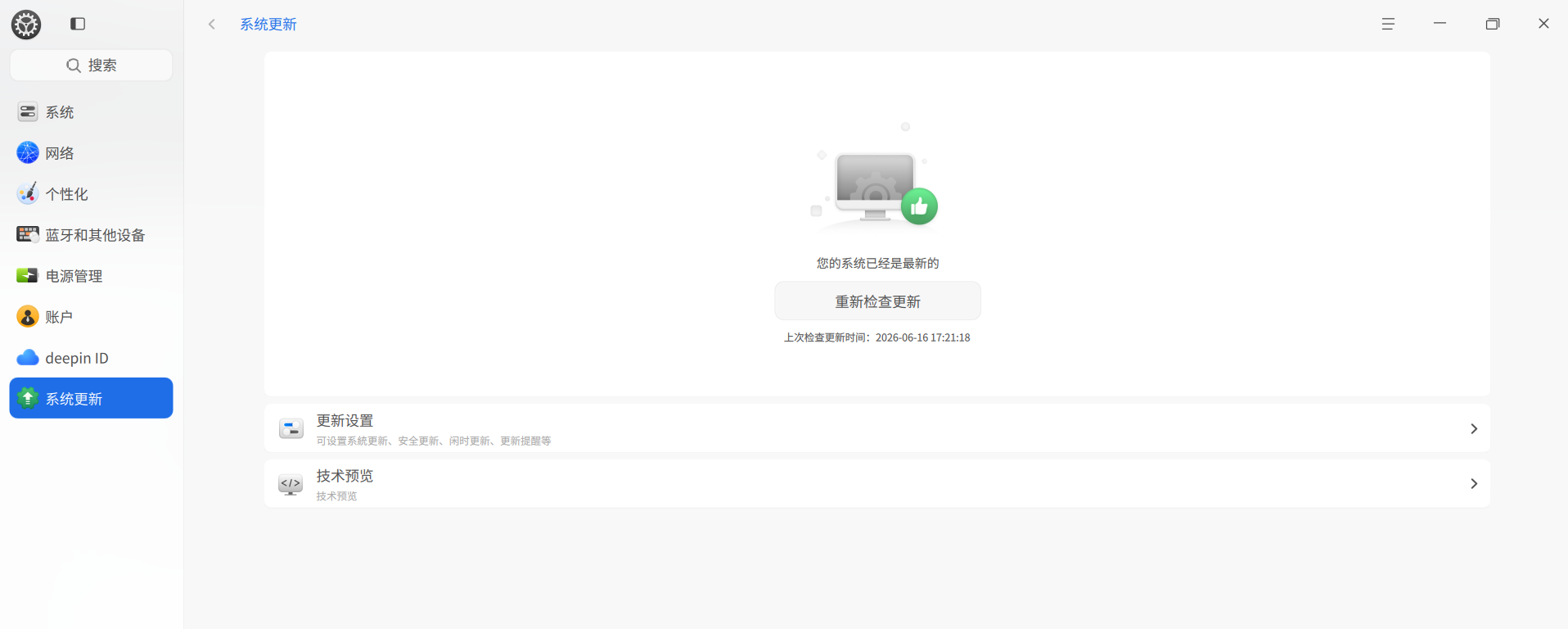Open the 更新设置 entry title
This screenshot has width=1568, height=629.
tap(345, 420)
